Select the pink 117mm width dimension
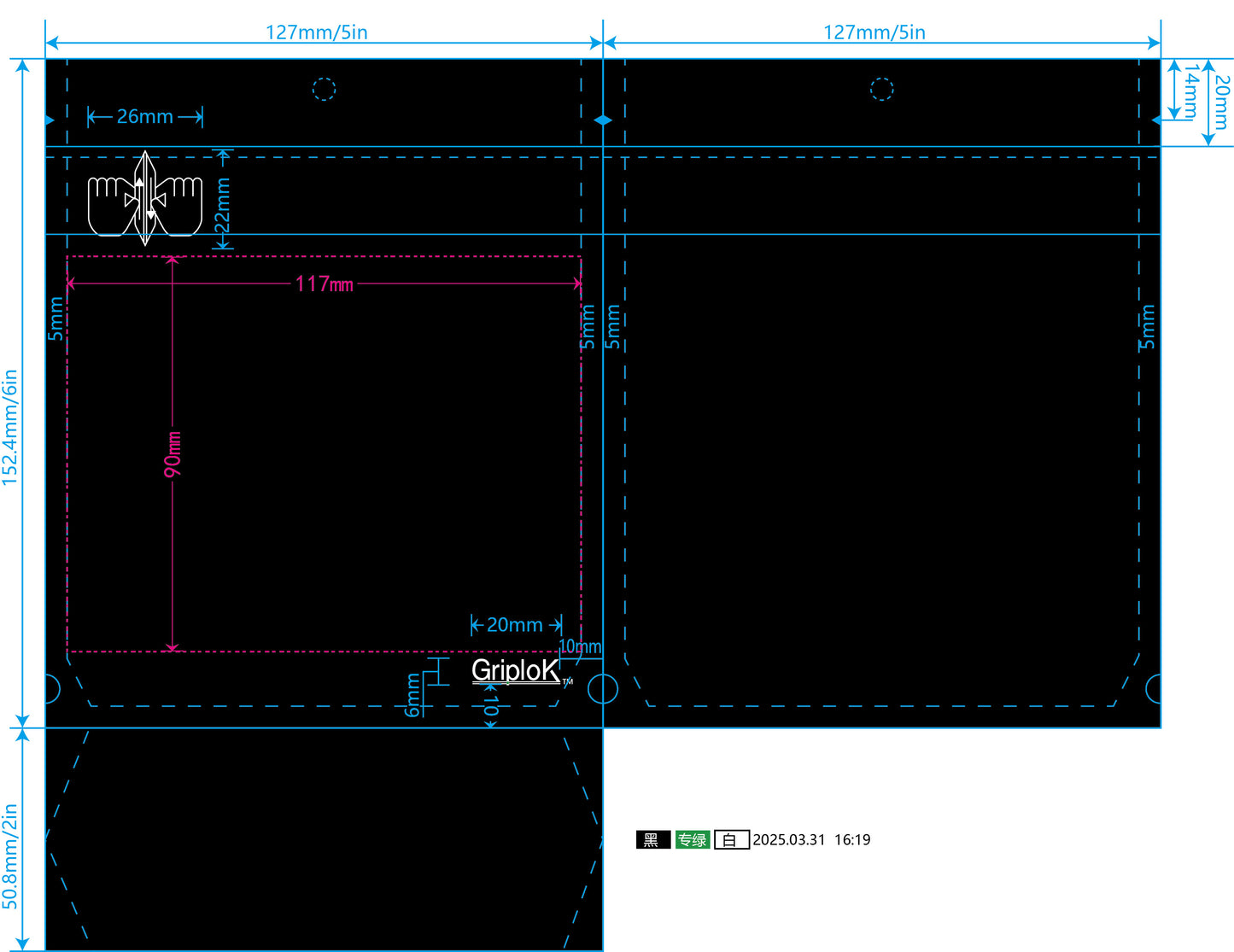 324,283
